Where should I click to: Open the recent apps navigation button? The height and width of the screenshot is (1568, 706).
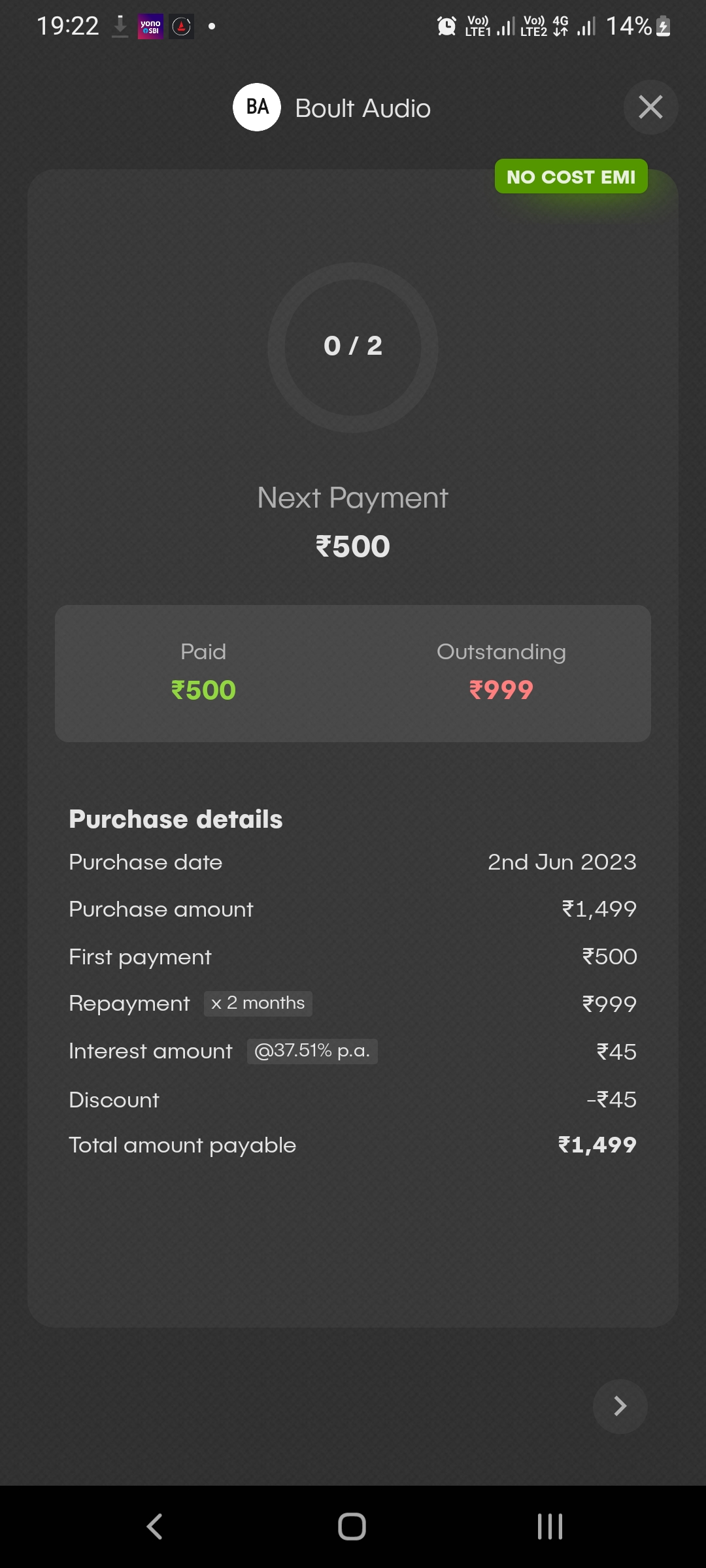550,1527
